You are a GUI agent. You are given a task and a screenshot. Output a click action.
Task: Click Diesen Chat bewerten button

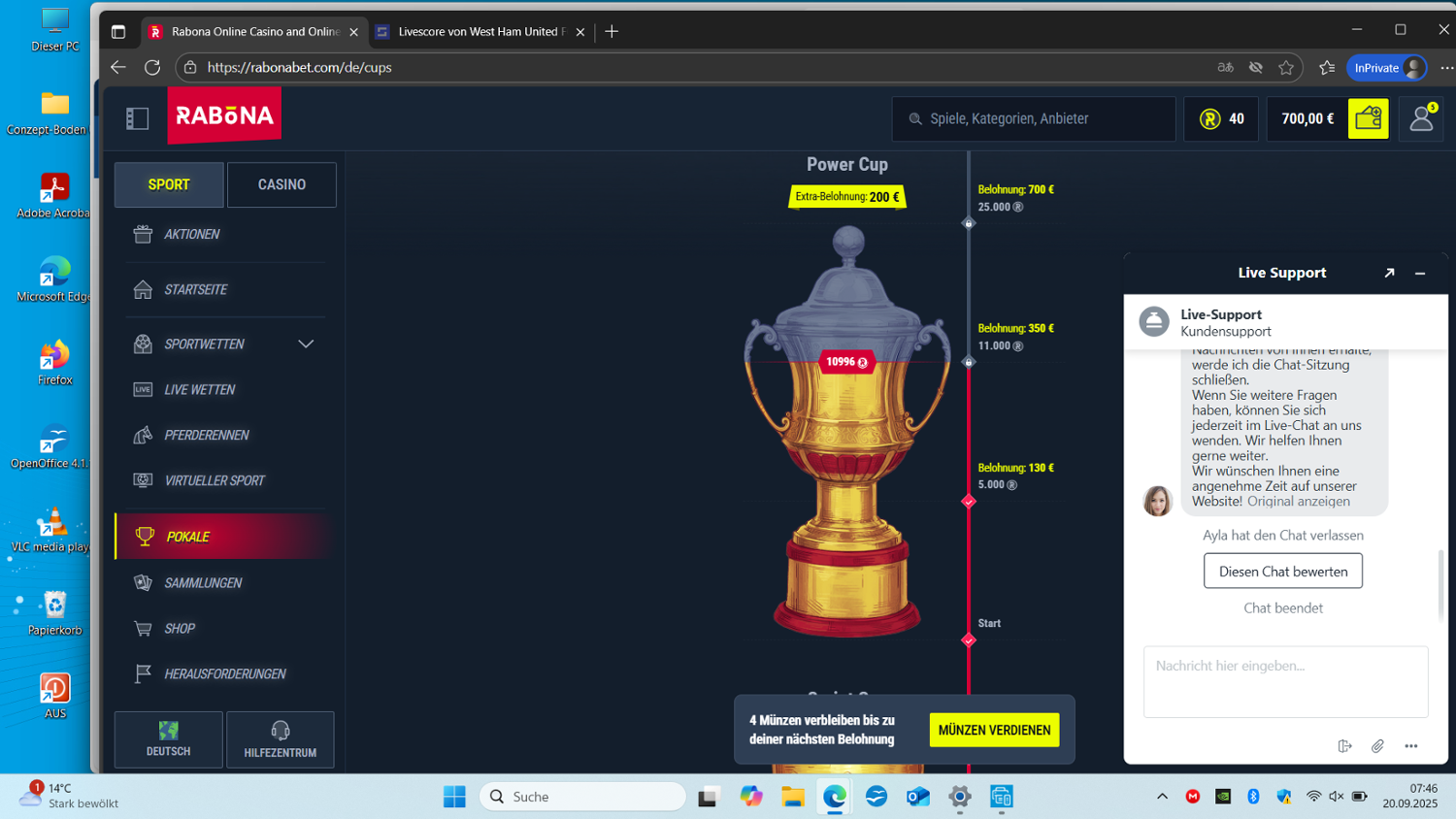[1282, 572]
